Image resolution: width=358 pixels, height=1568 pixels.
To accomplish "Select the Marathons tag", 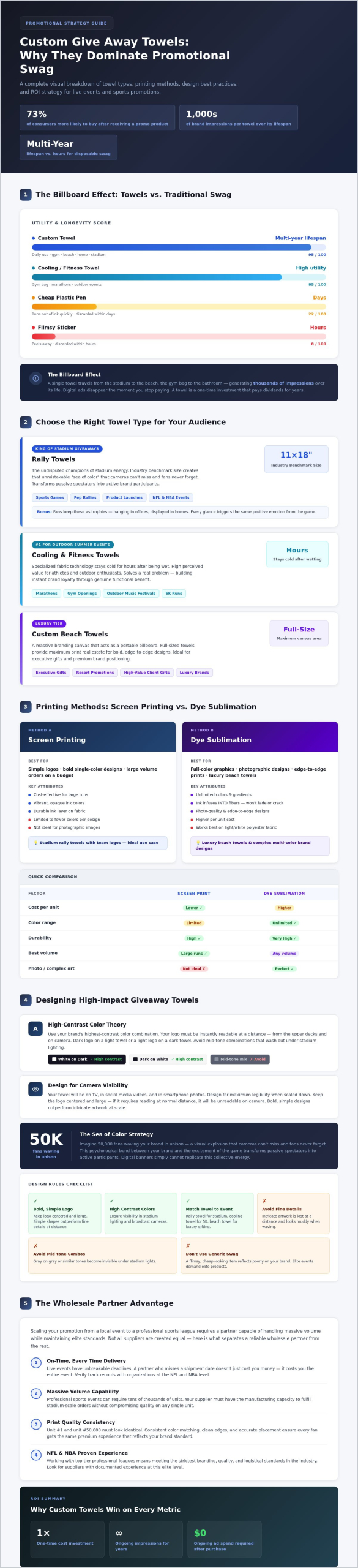I will (47, 593).
